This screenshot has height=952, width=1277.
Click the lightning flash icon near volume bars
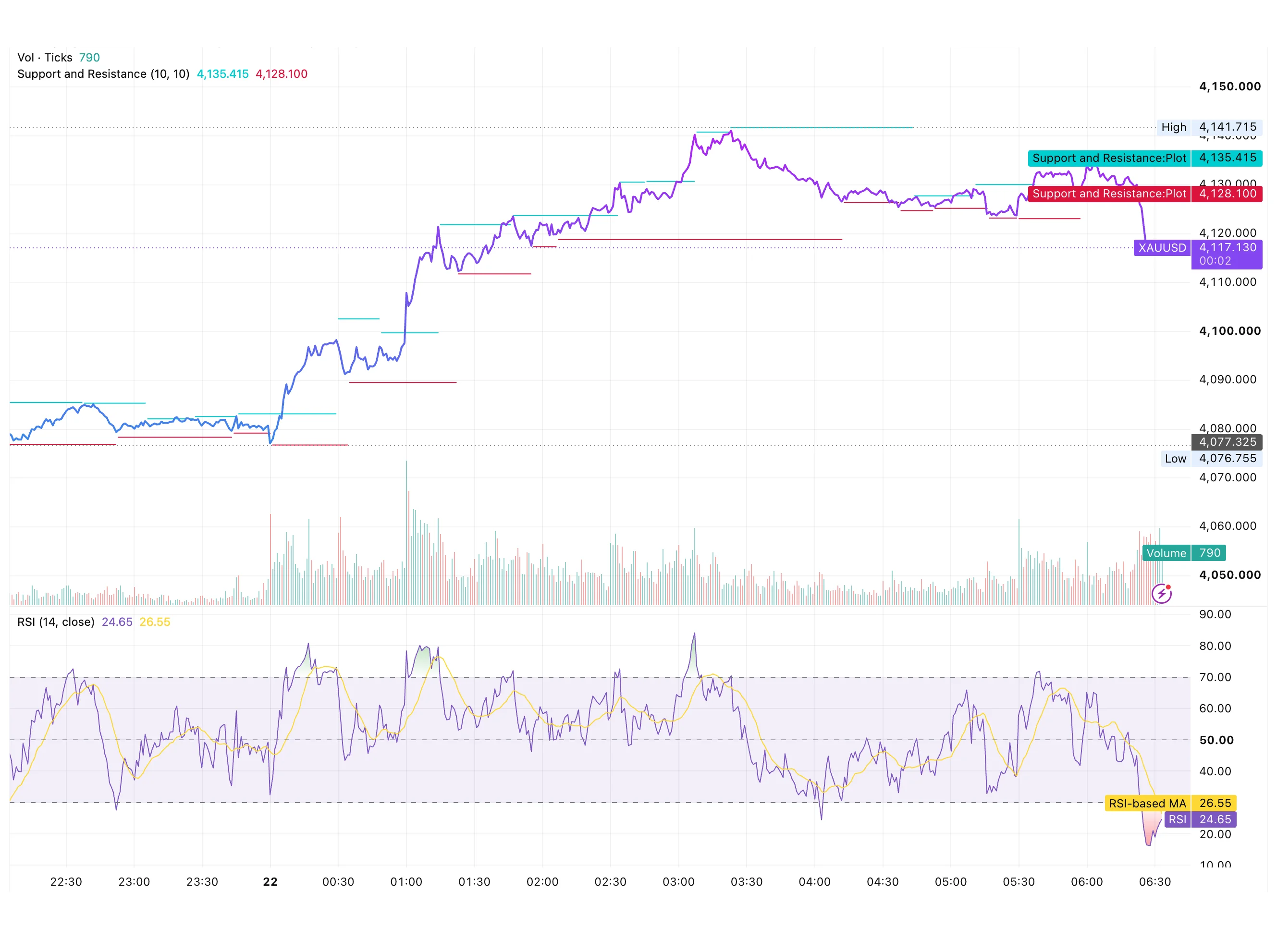coord(1161,593)
